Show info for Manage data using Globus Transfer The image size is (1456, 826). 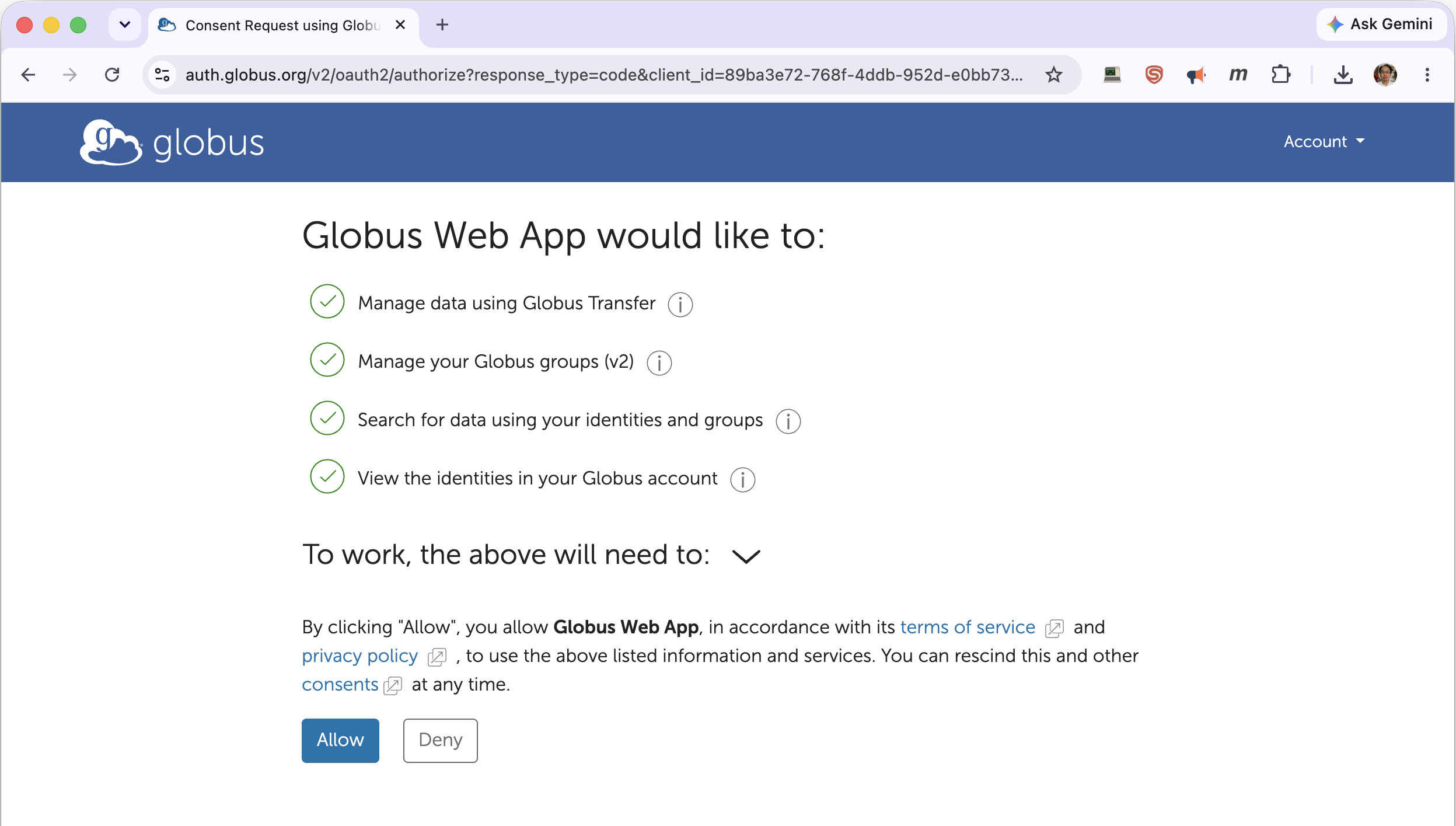tap(680, 304)
